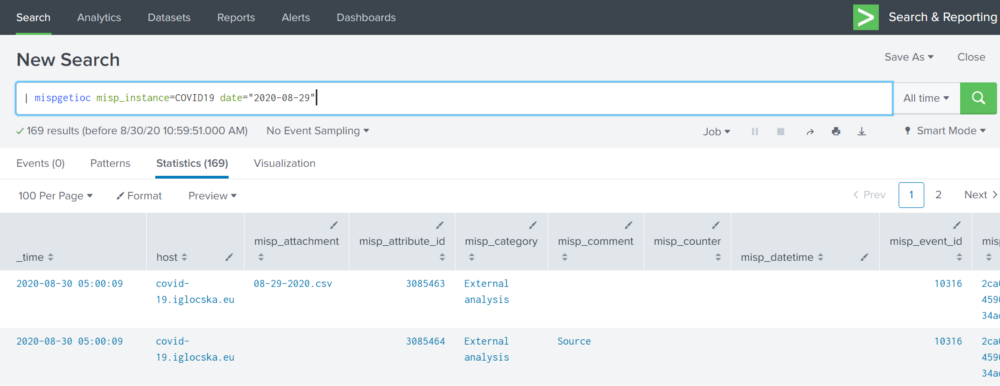Edit misp_category column pencil icon
Image resolution: width=1000 pixels, height=386 pixels.
click(x=533, y=225)
